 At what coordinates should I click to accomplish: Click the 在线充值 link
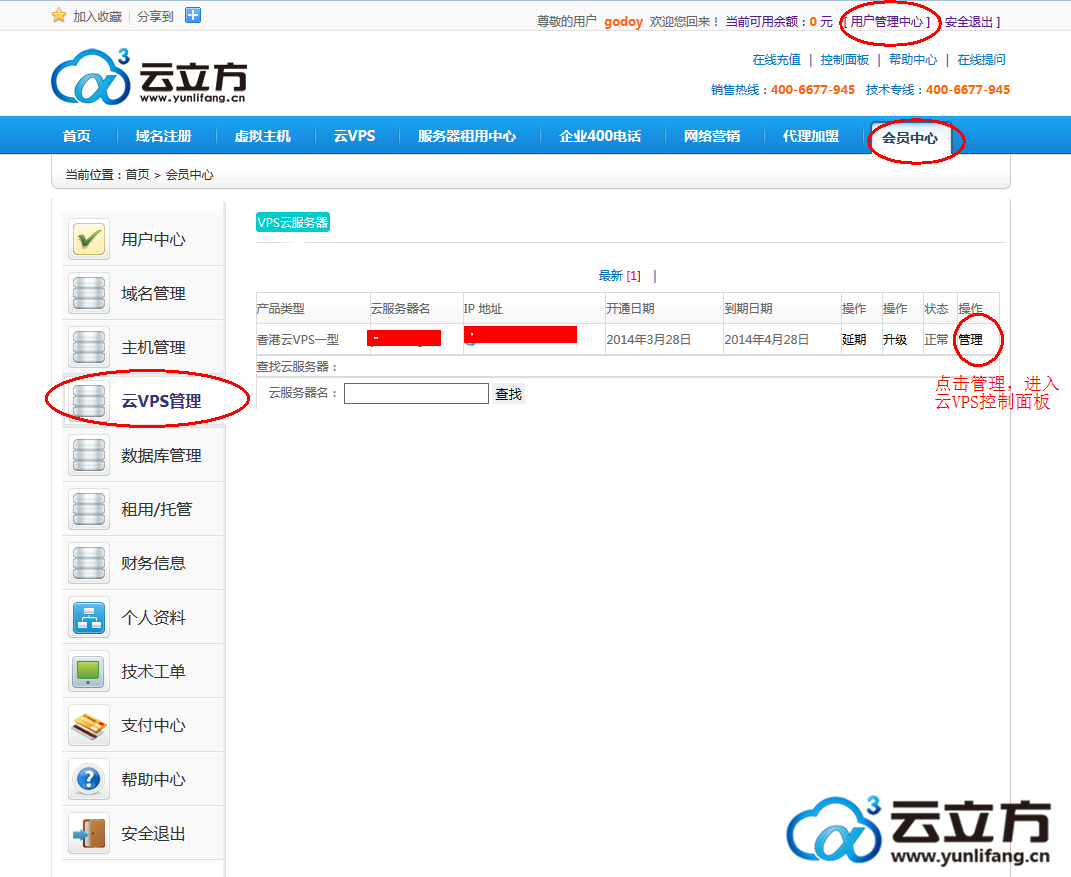pyautogui.click(x=776, y=59)
